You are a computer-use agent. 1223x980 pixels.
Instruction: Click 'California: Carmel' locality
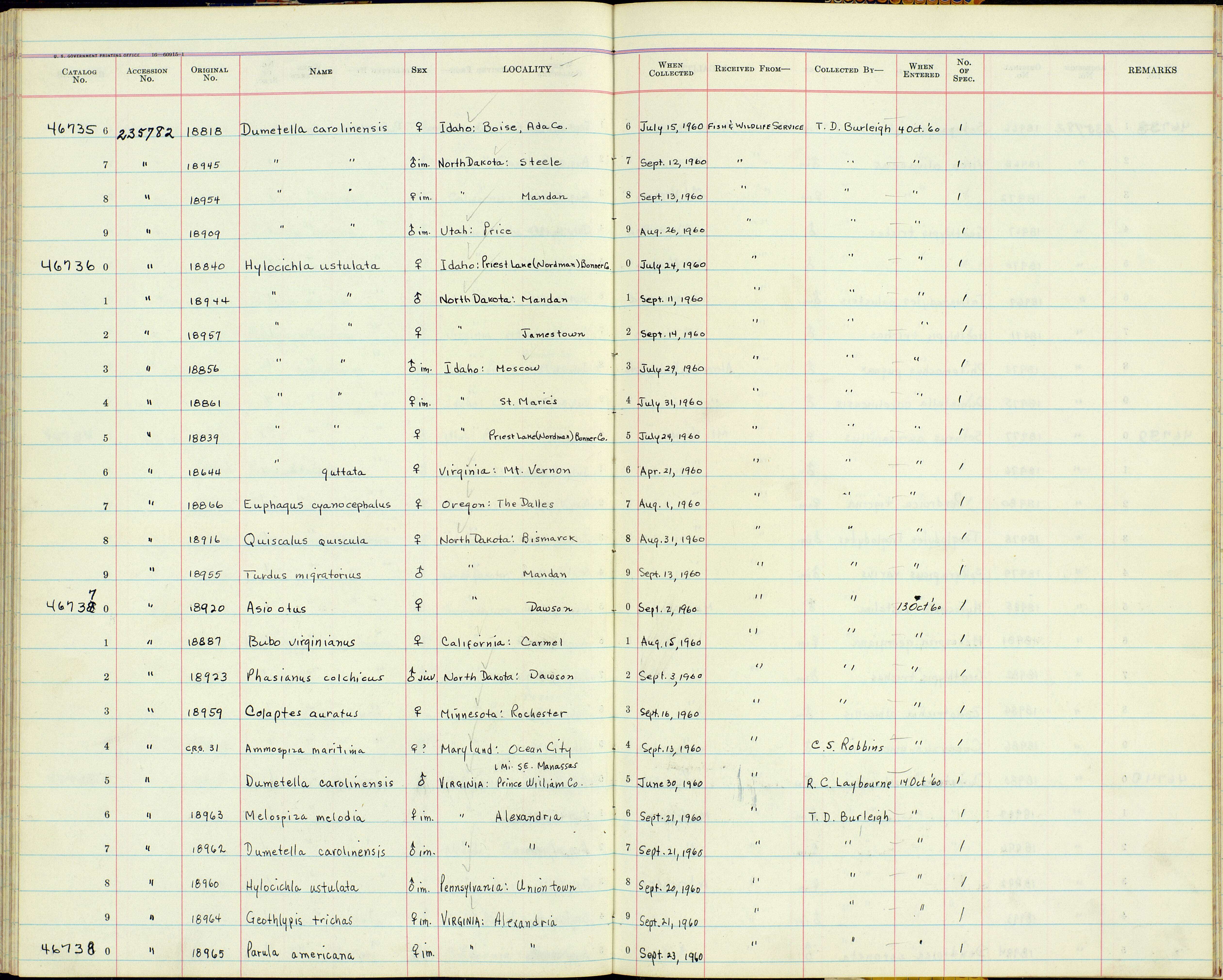(x=502, y=642)
